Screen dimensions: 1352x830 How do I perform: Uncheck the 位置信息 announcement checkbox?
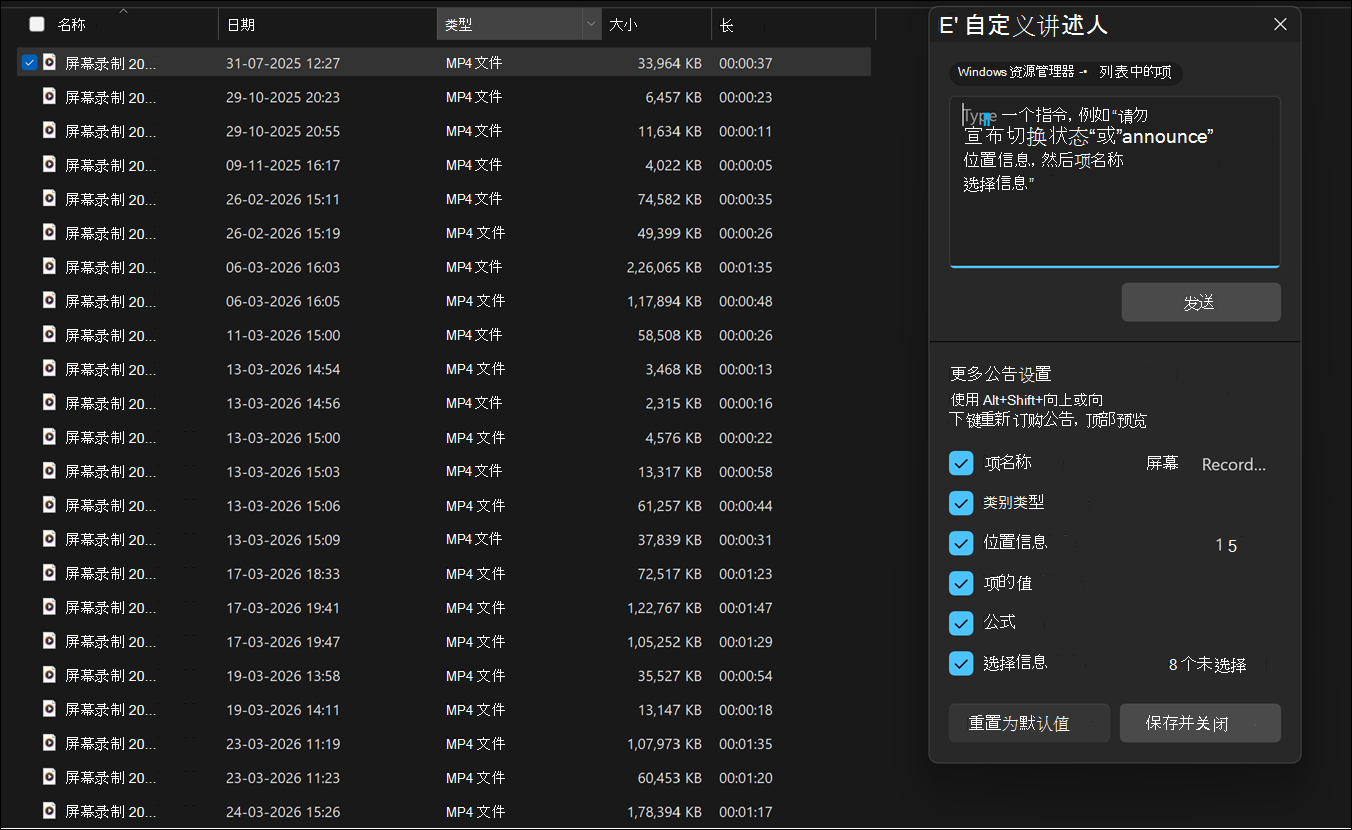[x=961, y=543]
